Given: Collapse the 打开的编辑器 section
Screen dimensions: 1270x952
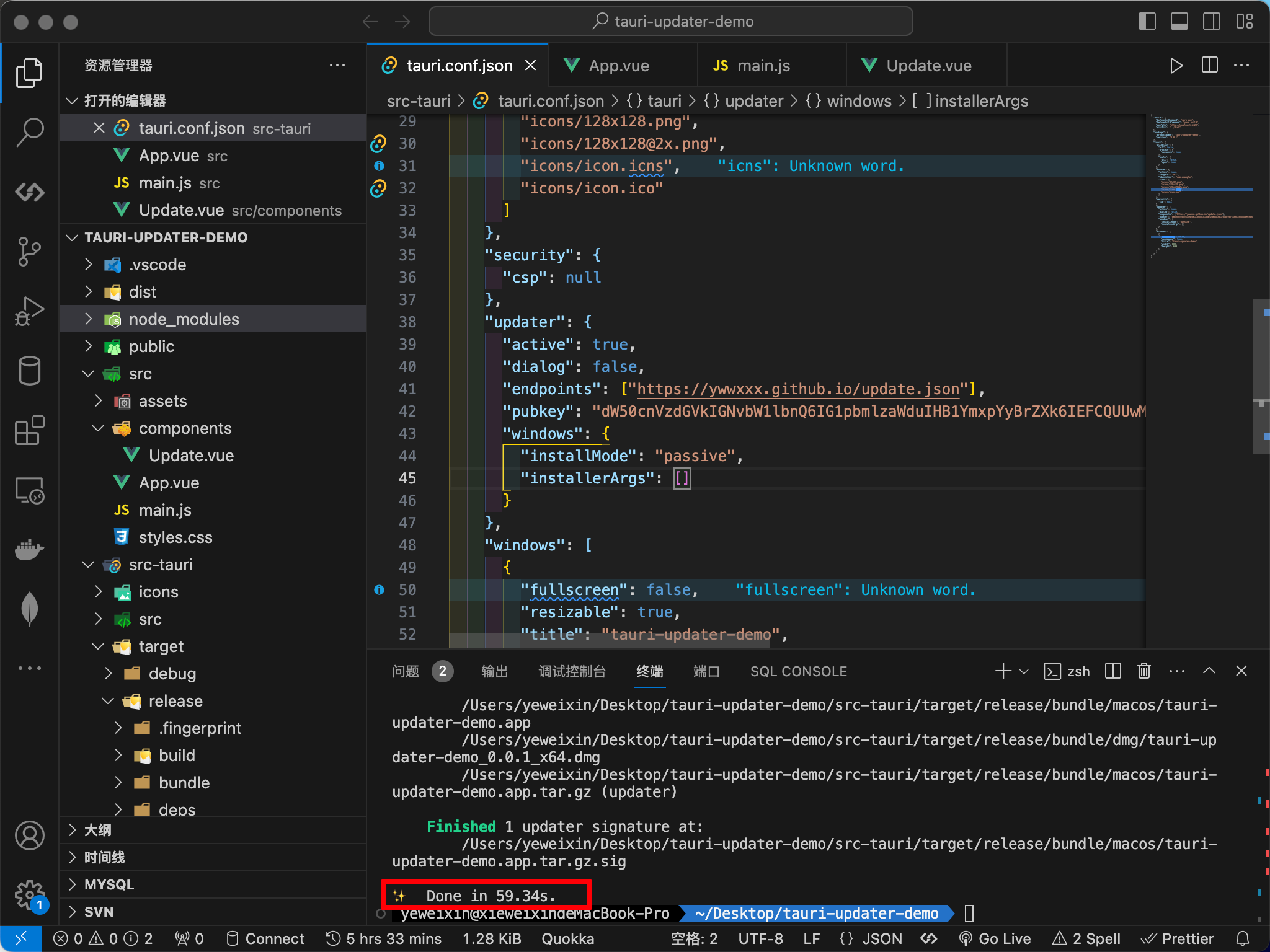Looking at the screenshot, I should [x=212, y=100].
